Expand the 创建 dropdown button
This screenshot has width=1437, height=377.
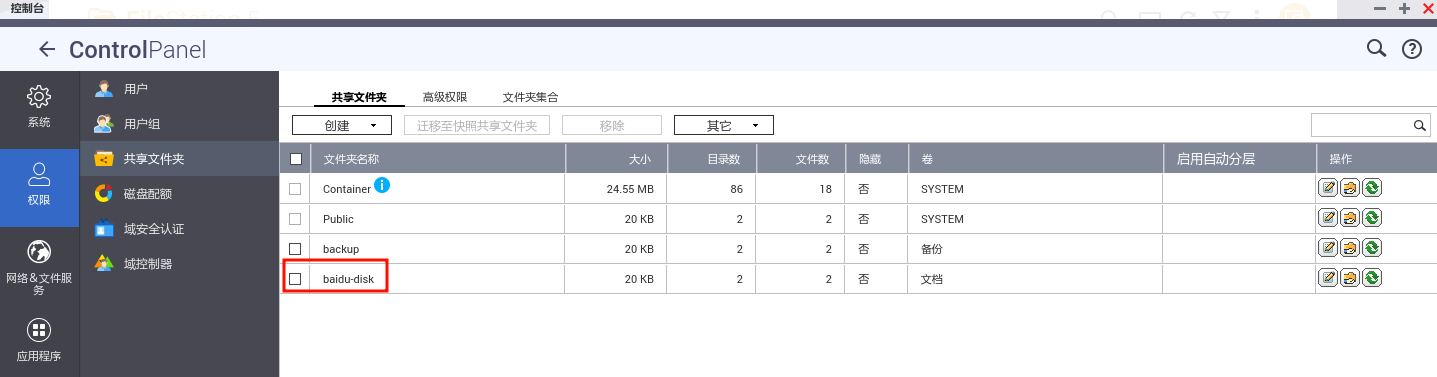click(x=342, y=125)
